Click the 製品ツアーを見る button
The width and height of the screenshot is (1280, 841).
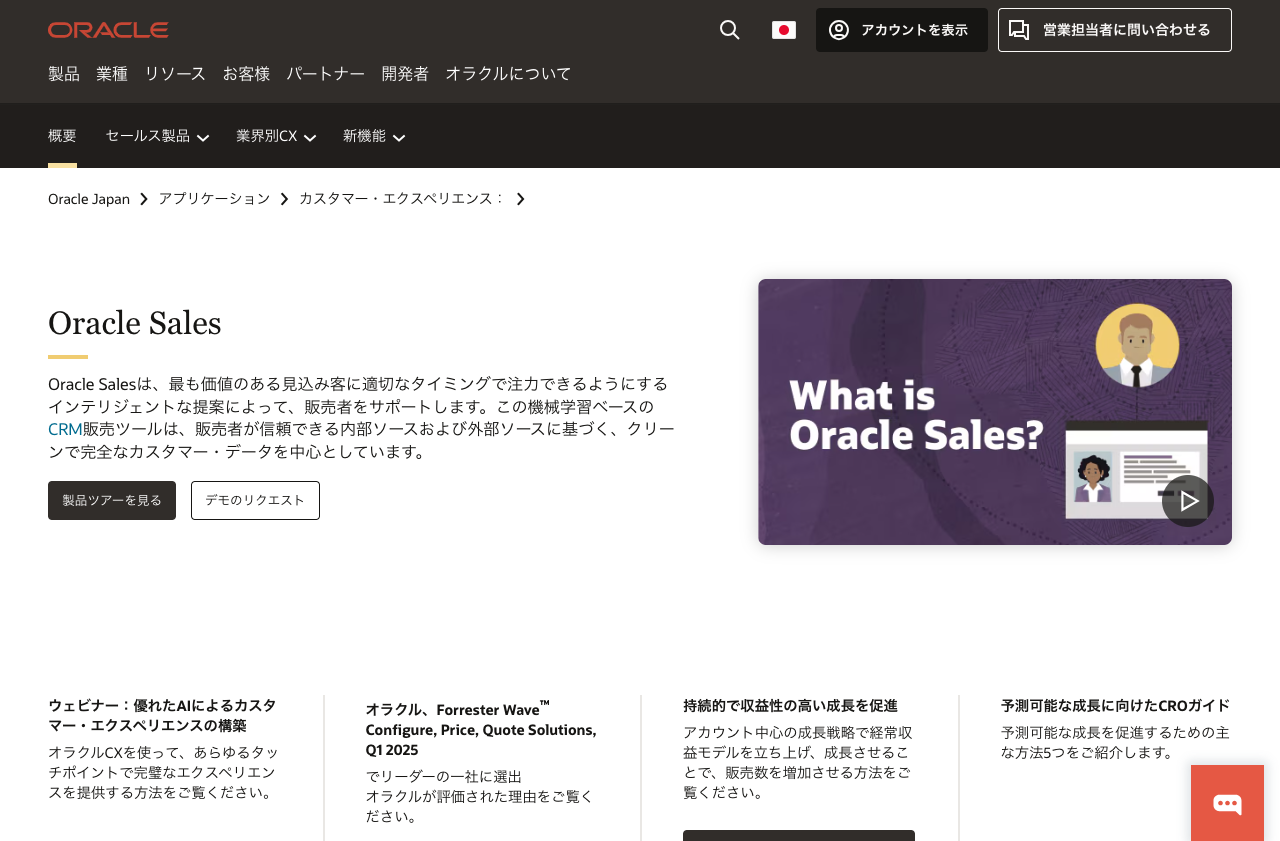coord(112,500)
